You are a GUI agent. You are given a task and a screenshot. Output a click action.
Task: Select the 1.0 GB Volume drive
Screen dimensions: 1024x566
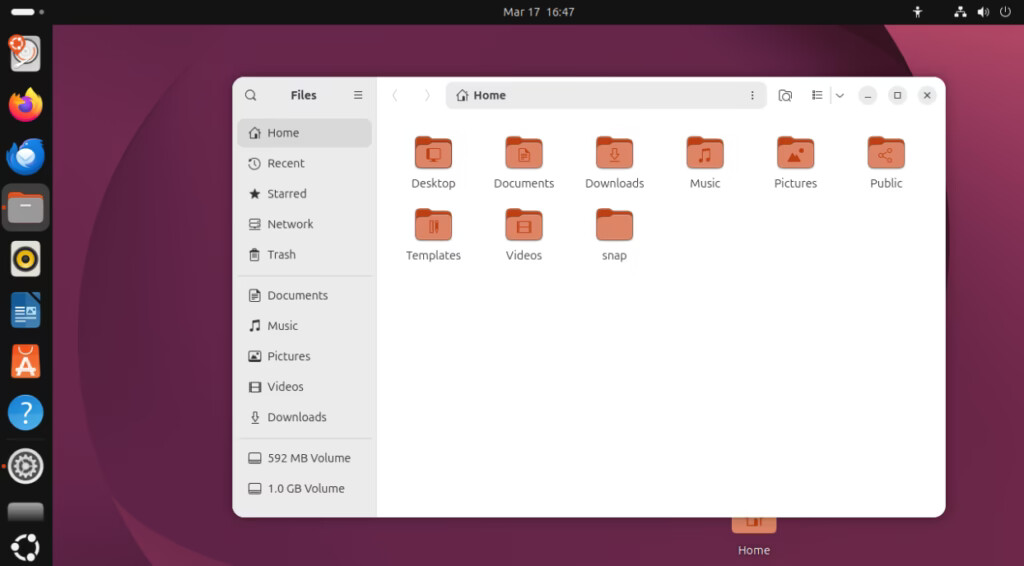point(305,489)
